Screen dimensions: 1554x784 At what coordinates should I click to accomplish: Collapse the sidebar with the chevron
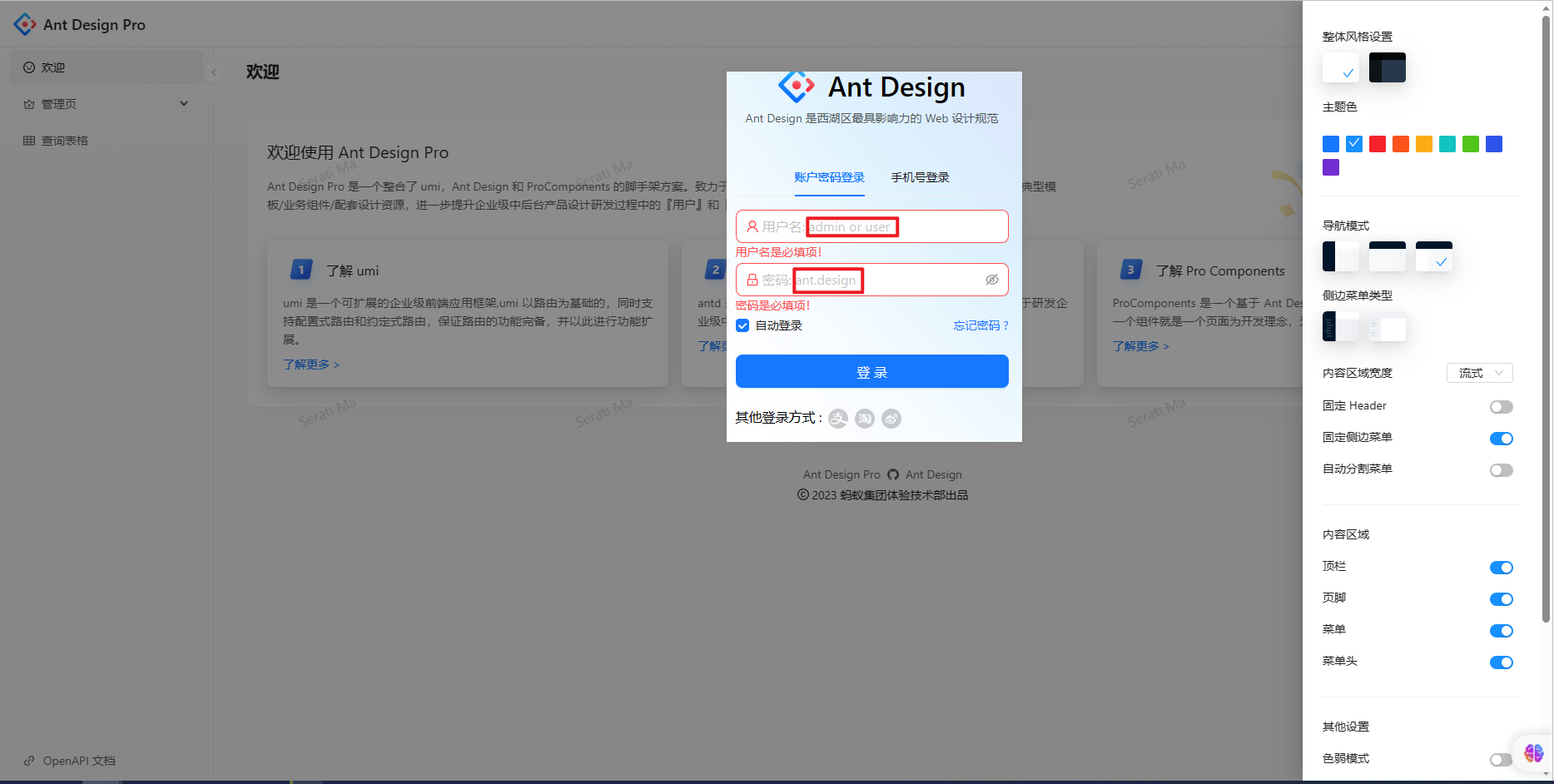tap(214, 72)
